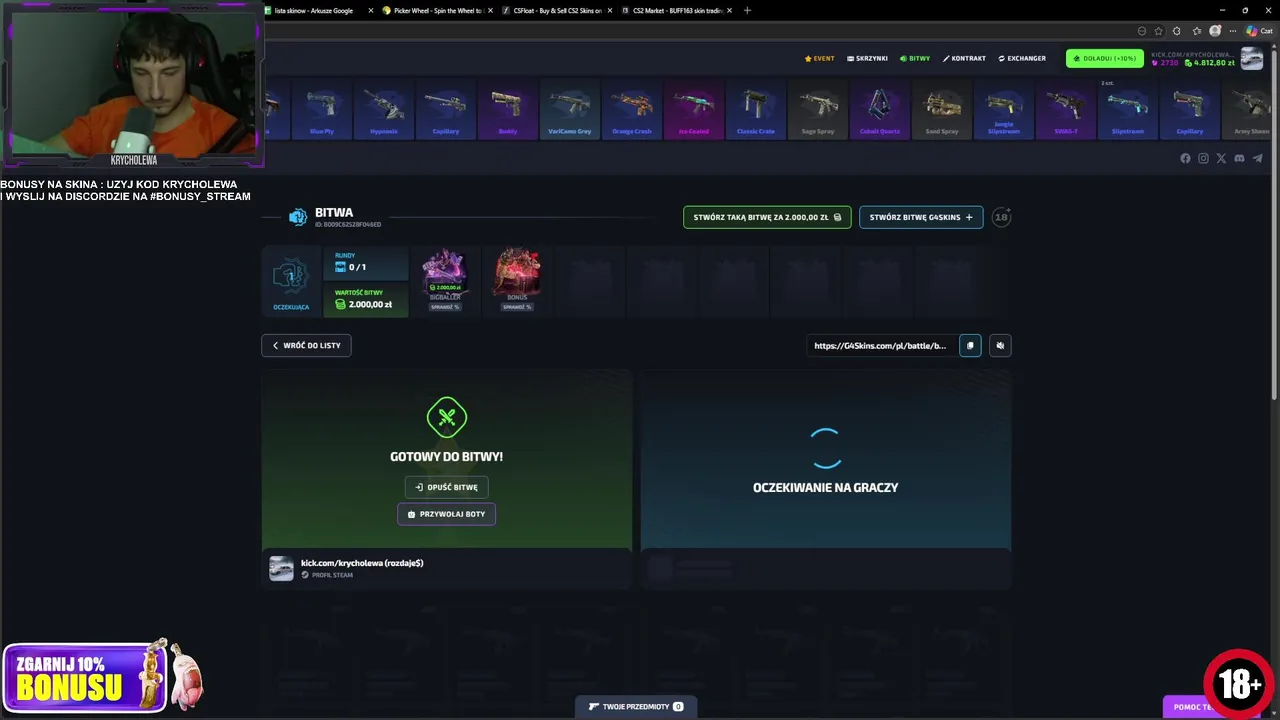Go to the BITWY battles section
Image resolution: width=1280 pixels, height=720 pixels.
(x=915, y=58)
